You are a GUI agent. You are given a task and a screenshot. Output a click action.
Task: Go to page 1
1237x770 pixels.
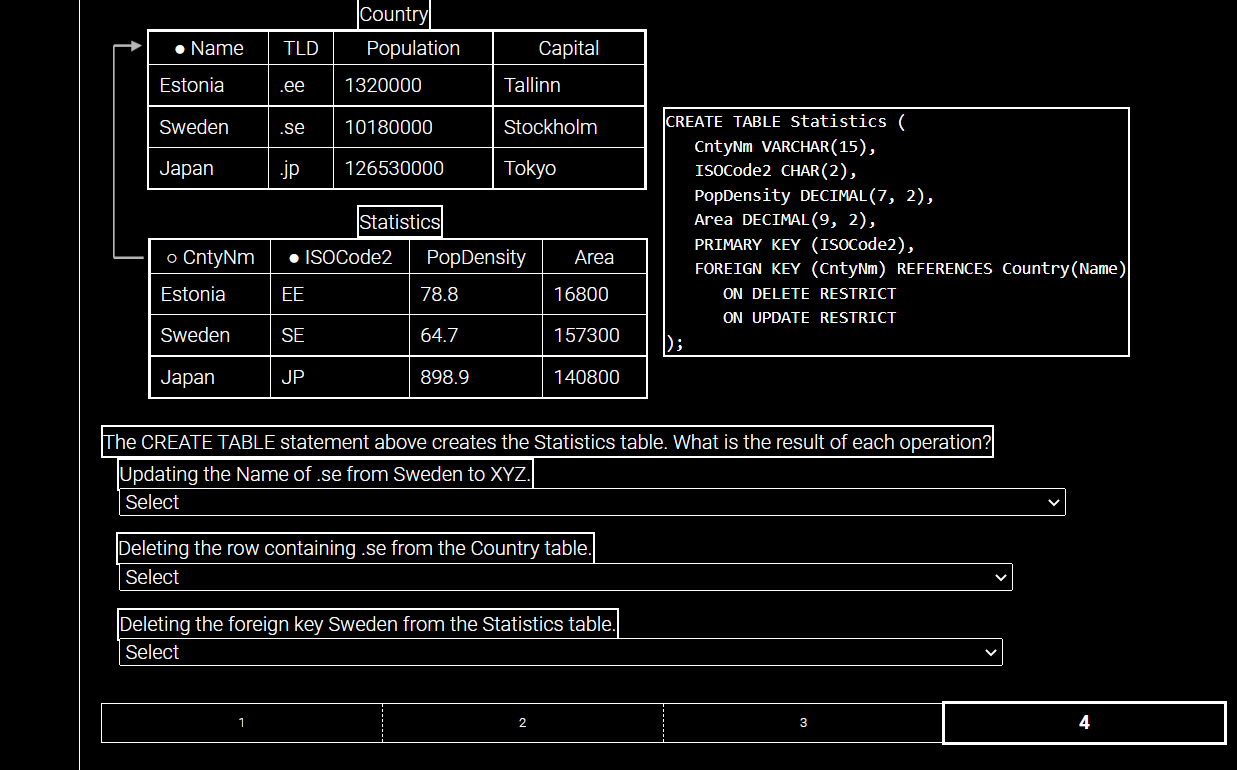coord(241,722)
